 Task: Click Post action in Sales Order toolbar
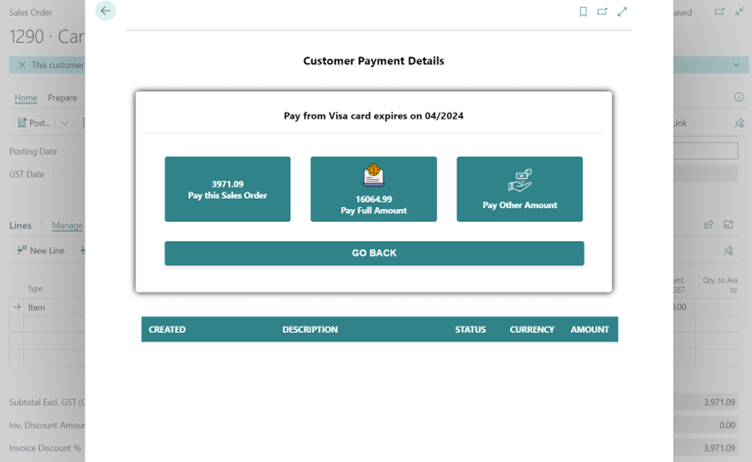pos(34,123)
